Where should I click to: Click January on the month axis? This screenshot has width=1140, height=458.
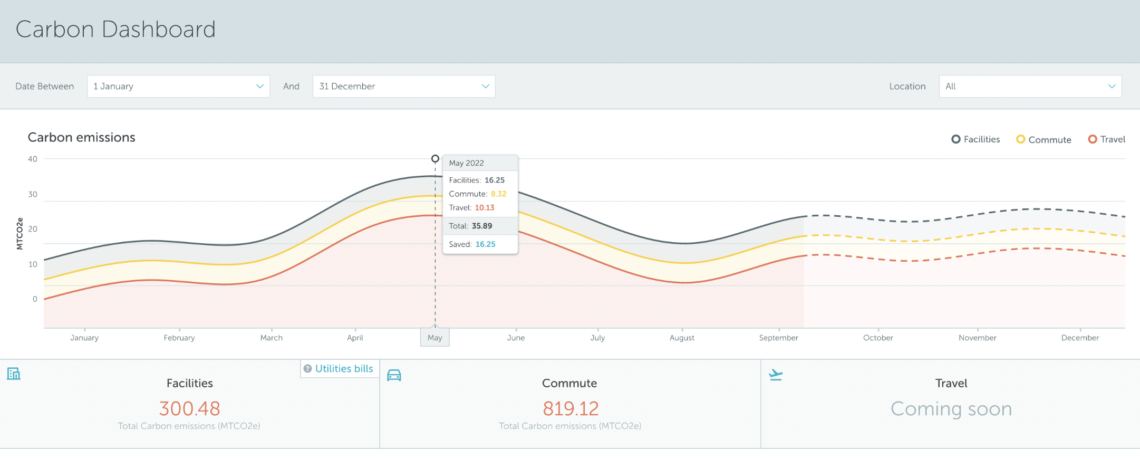pyautogui.click(x=84, y=338)
